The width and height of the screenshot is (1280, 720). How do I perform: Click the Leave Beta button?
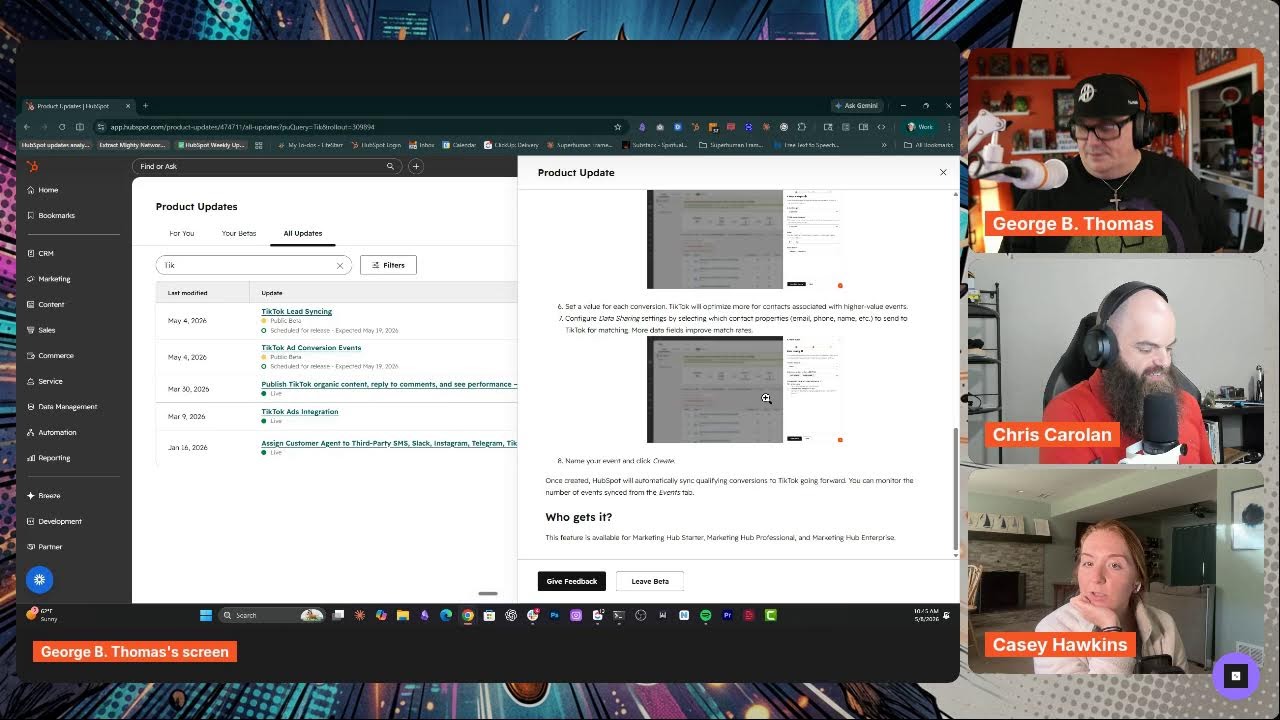point(650,581)
